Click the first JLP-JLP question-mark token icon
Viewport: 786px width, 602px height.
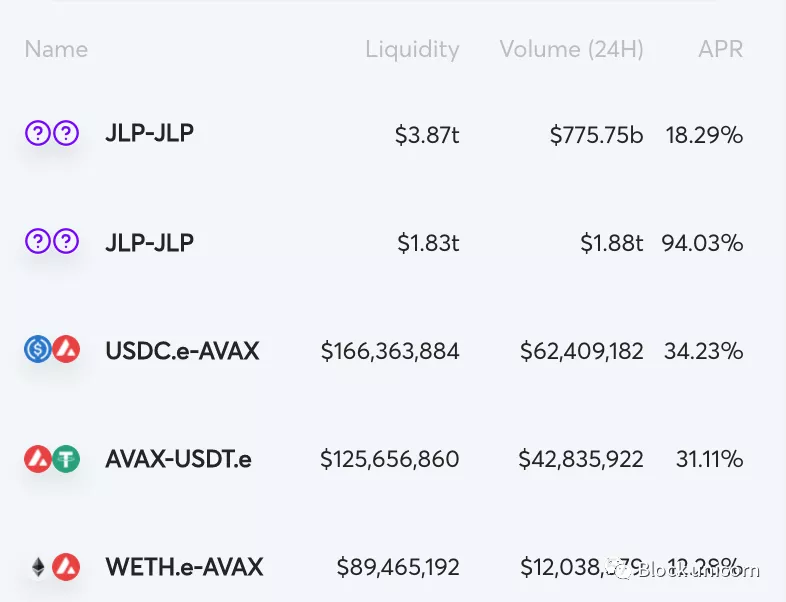[38, 133]
